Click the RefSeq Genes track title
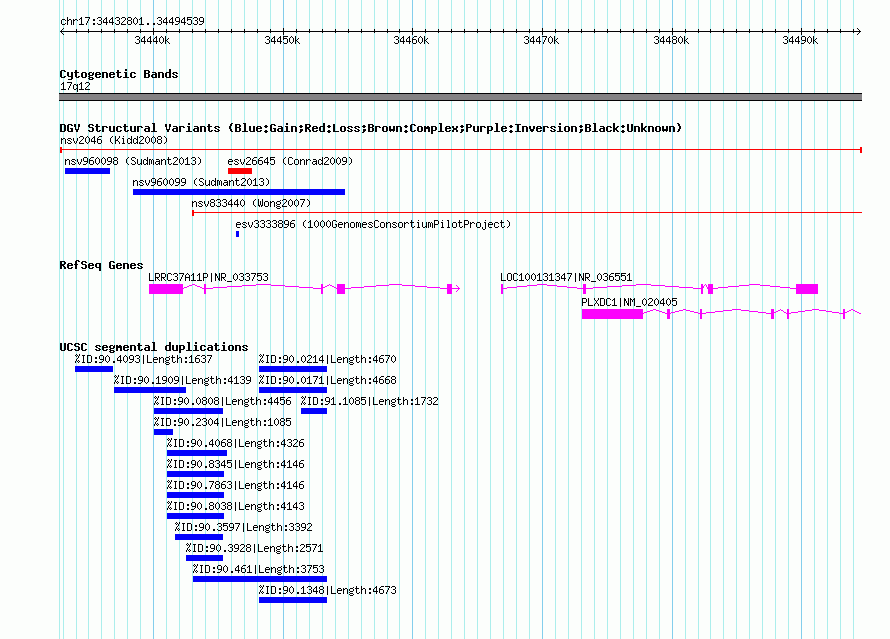Screen dimensions: 890x639 coord(101,265)
